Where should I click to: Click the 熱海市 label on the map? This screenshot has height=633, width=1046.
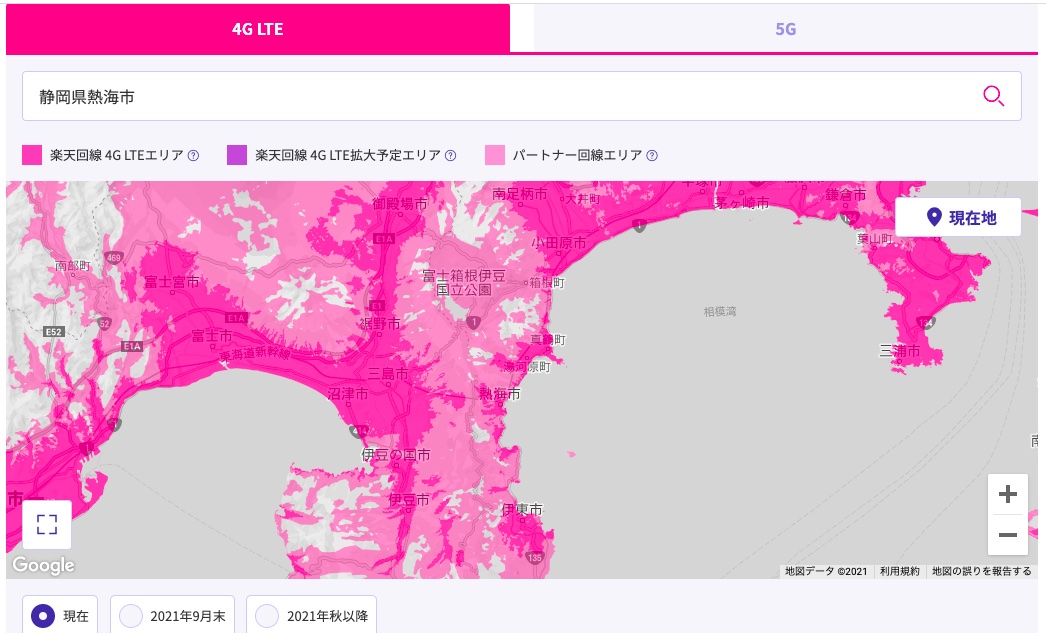pos(500,394)
